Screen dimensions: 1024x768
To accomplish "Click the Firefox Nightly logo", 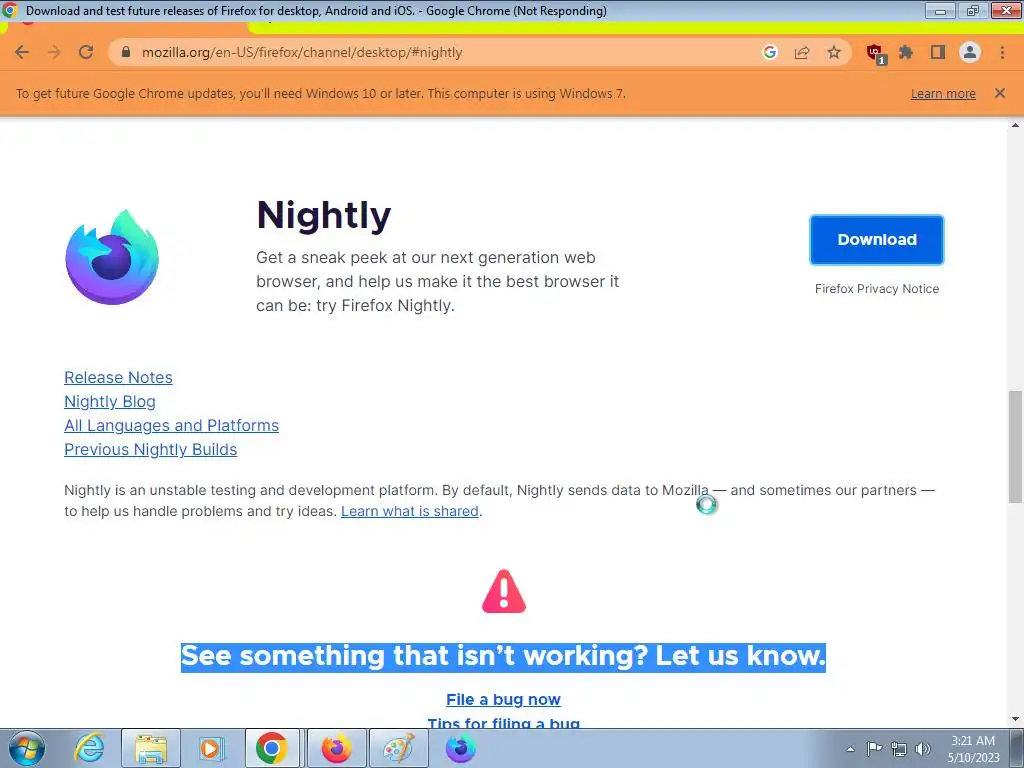I will pos(112,257).
